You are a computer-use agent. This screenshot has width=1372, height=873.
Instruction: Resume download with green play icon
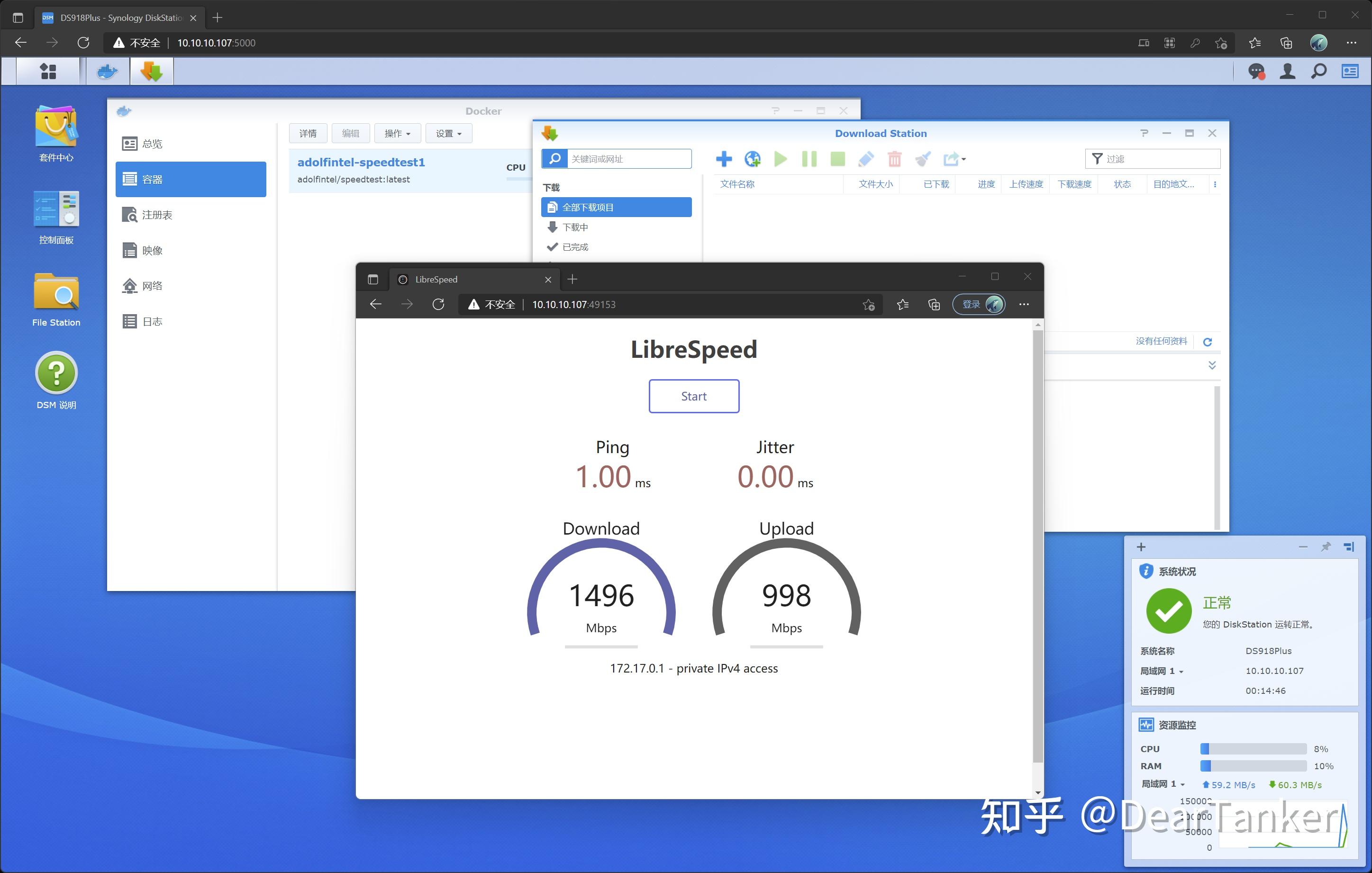[x=781, y=159]
